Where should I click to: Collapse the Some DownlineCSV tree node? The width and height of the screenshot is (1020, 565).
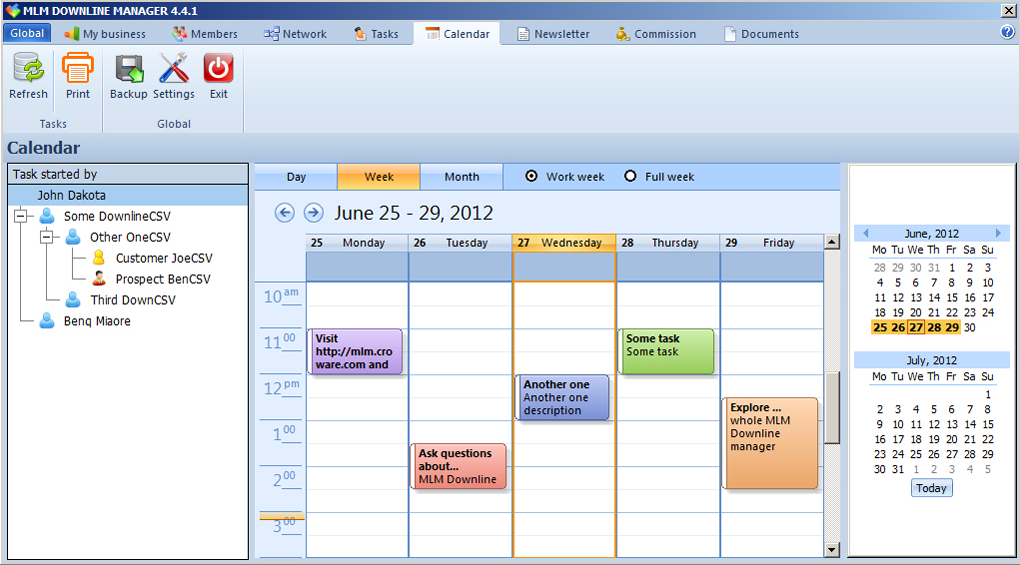point(21,216)
